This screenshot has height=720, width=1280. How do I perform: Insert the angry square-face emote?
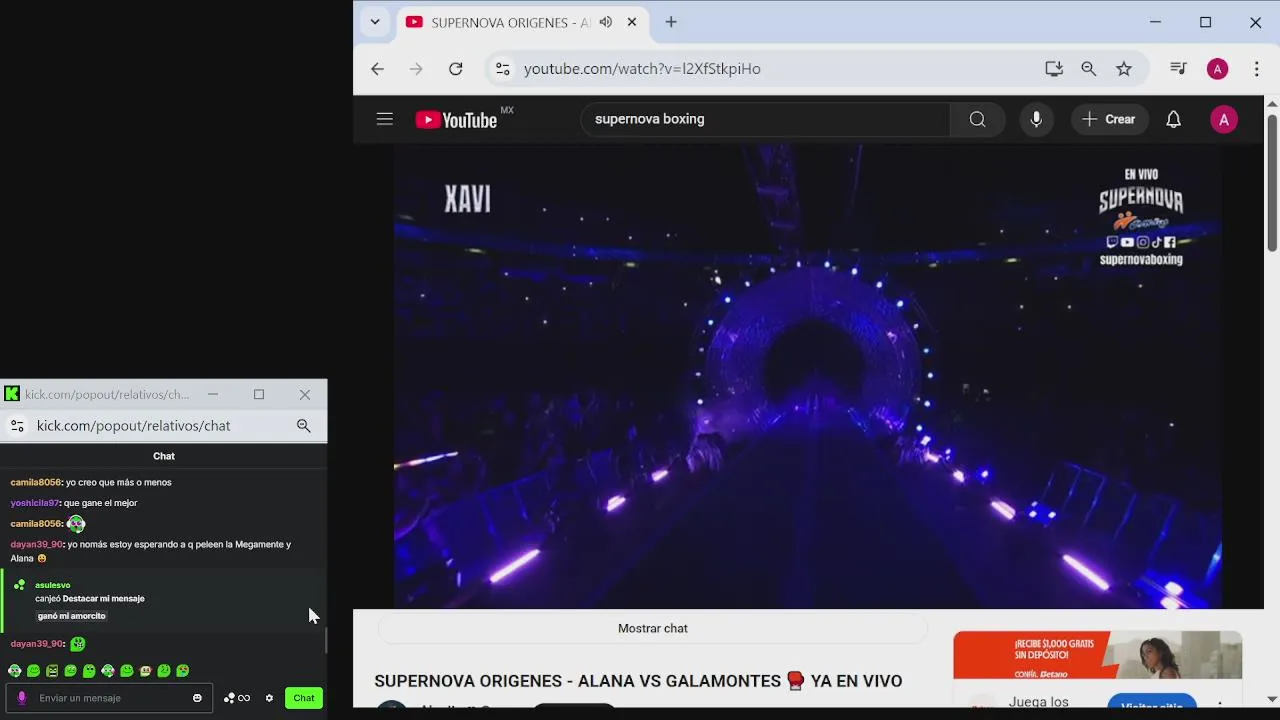pyautogui.click(x=52, y=671)
